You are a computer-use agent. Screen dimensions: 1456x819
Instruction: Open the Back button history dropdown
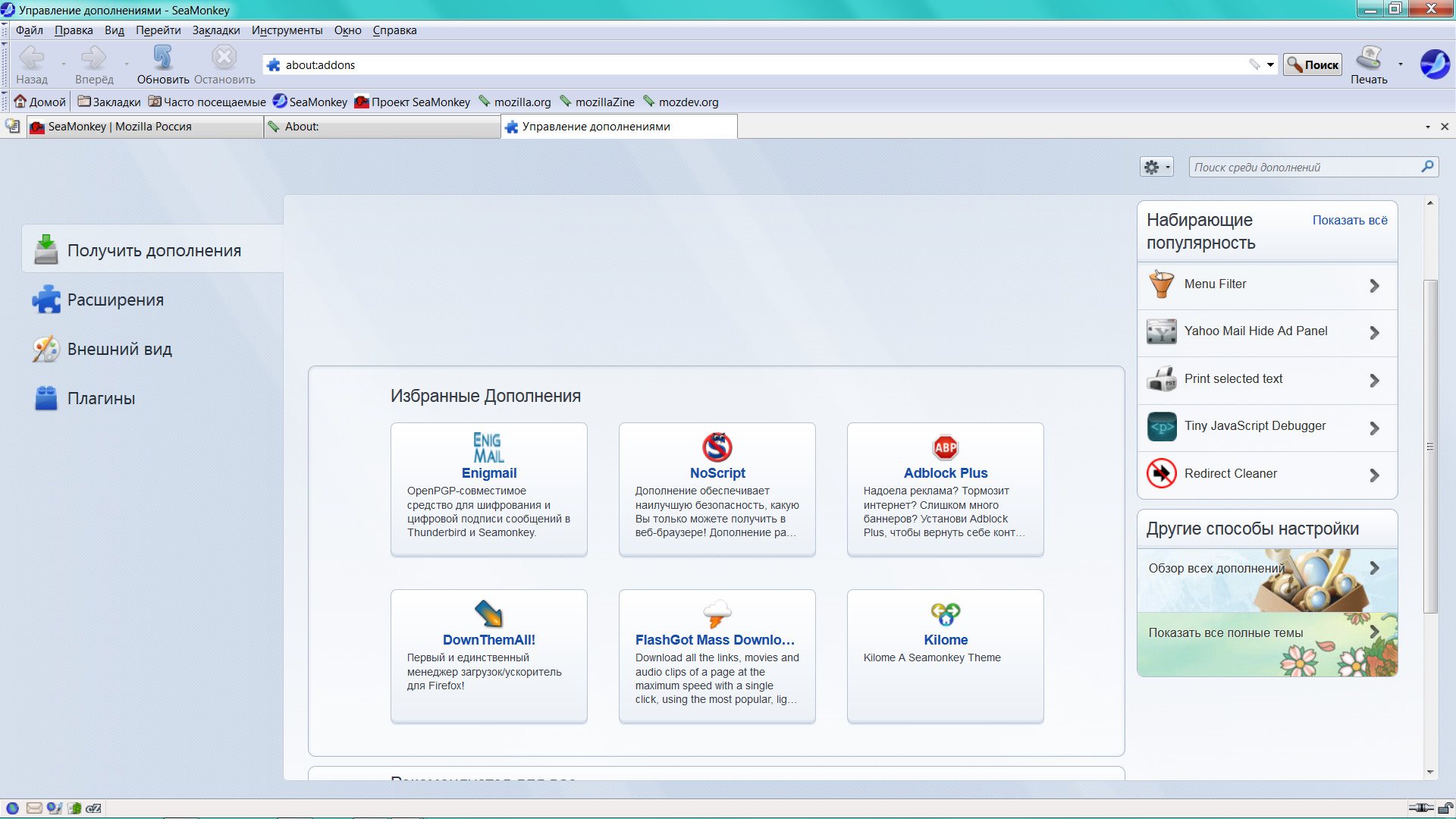coord(63,64)
